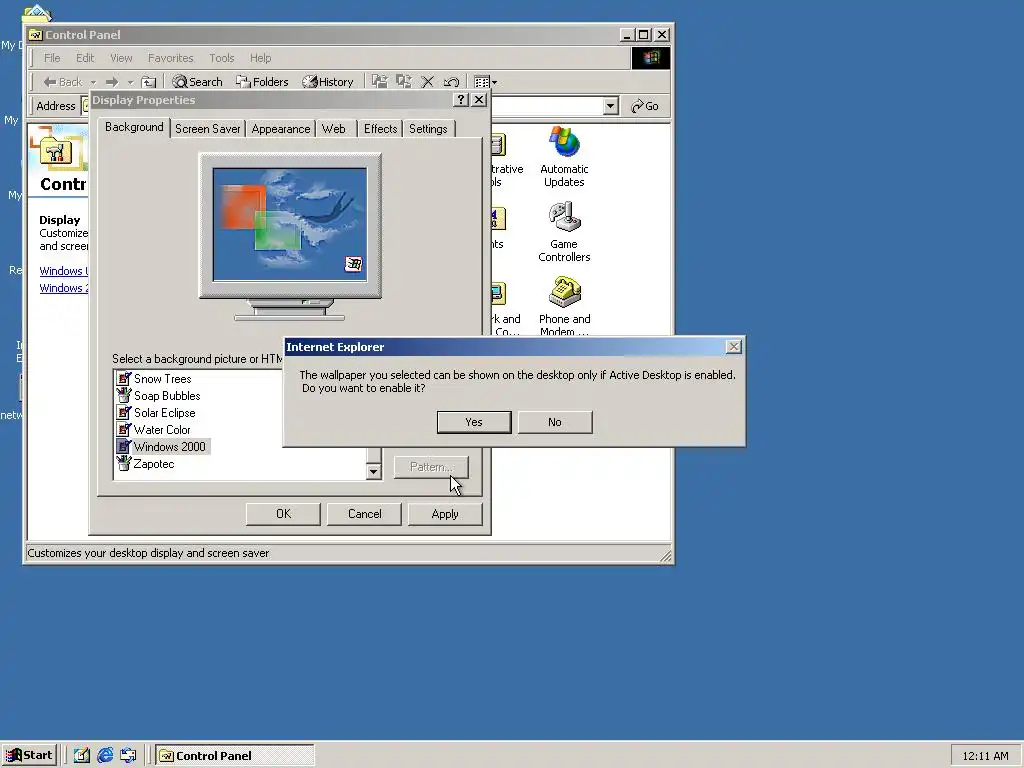Click the Delete X toolbar icon
The width and height of the screenshot is (1024, 768).
pyautogui.click(x=427, y=82)
